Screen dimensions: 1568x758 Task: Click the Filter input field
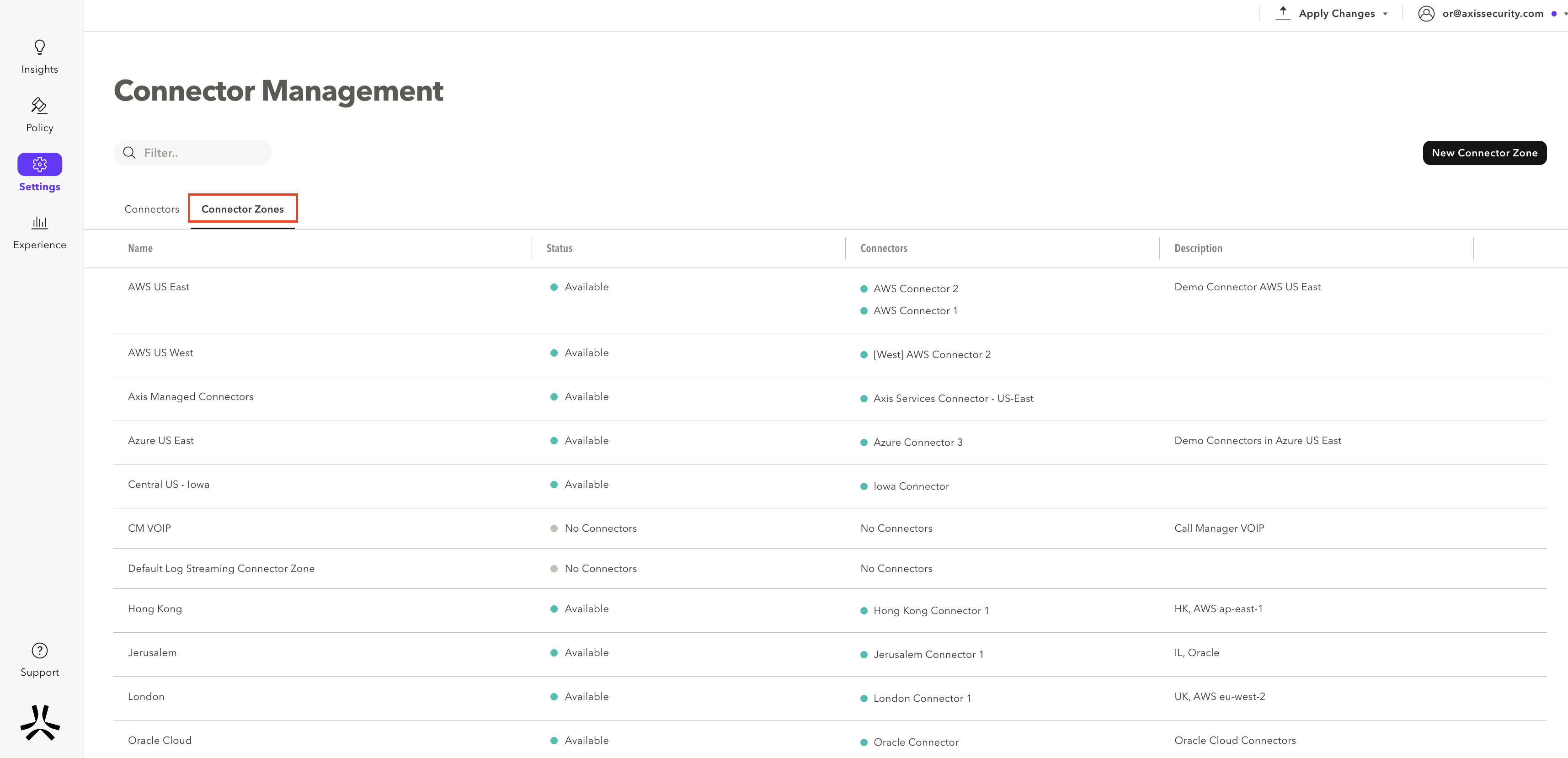(201, 153)
